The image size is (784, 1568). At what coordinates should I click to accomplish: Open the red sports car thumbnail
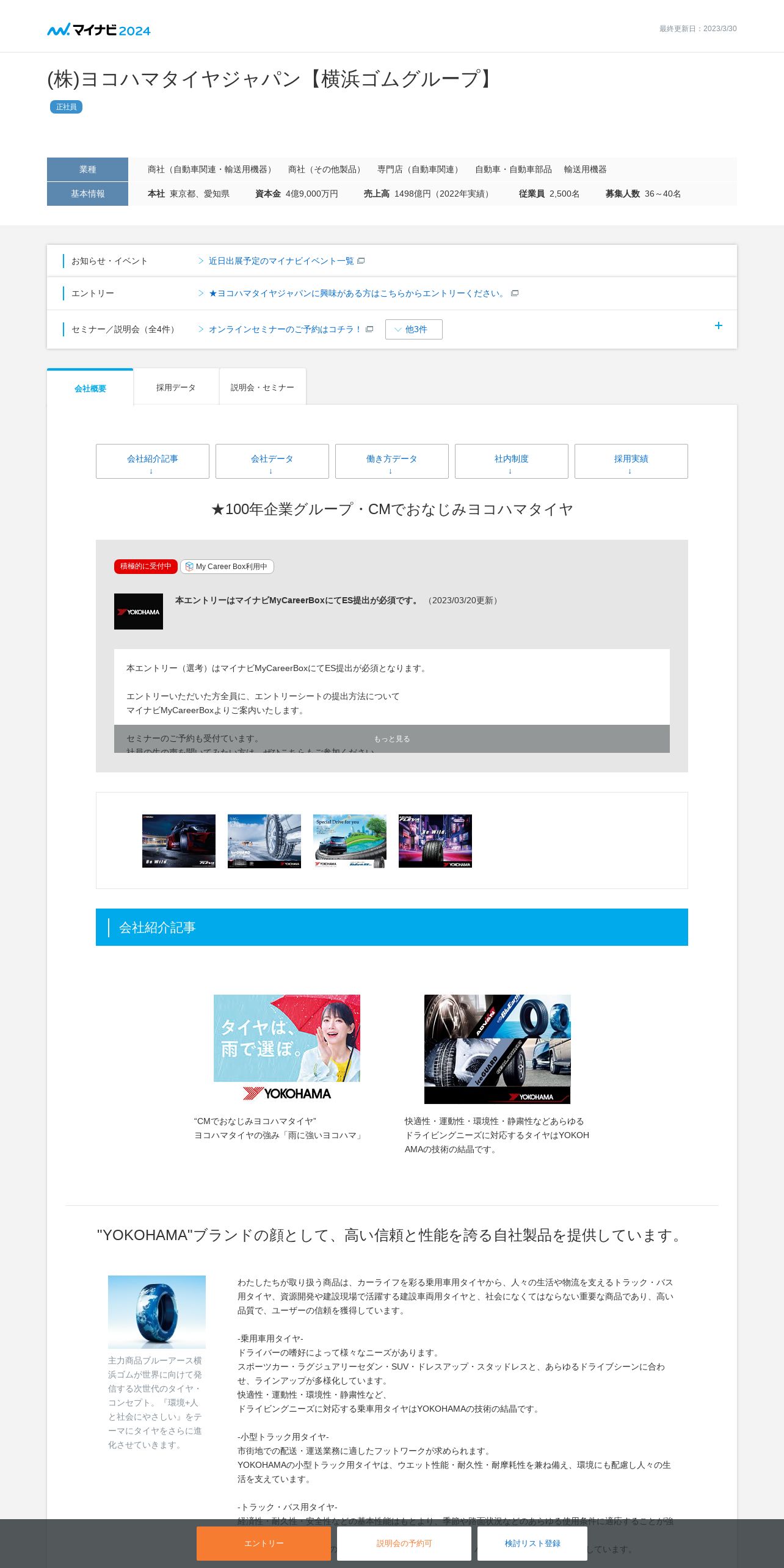(x=179, y=841)
